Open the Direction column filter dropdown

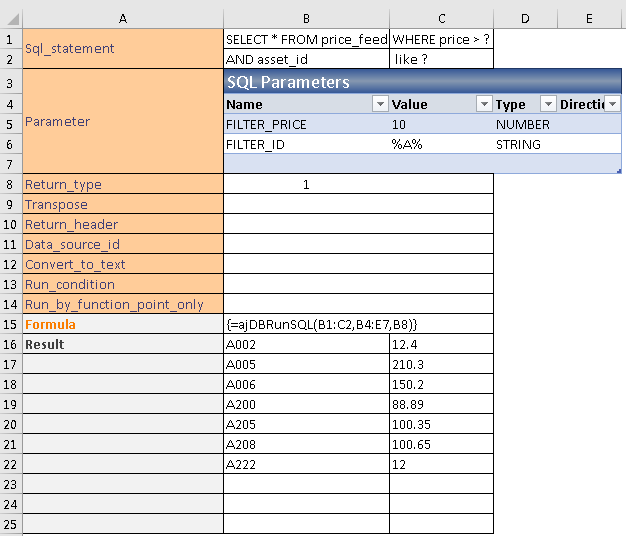[x=612, y=104]
